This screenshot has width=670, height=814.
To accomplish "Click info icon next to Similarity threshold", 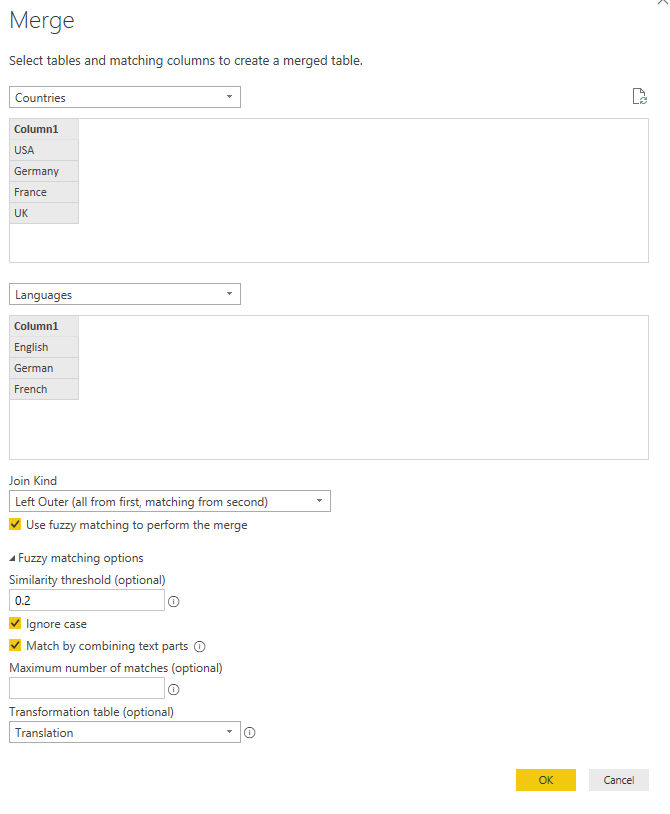I will pos(173,601).
